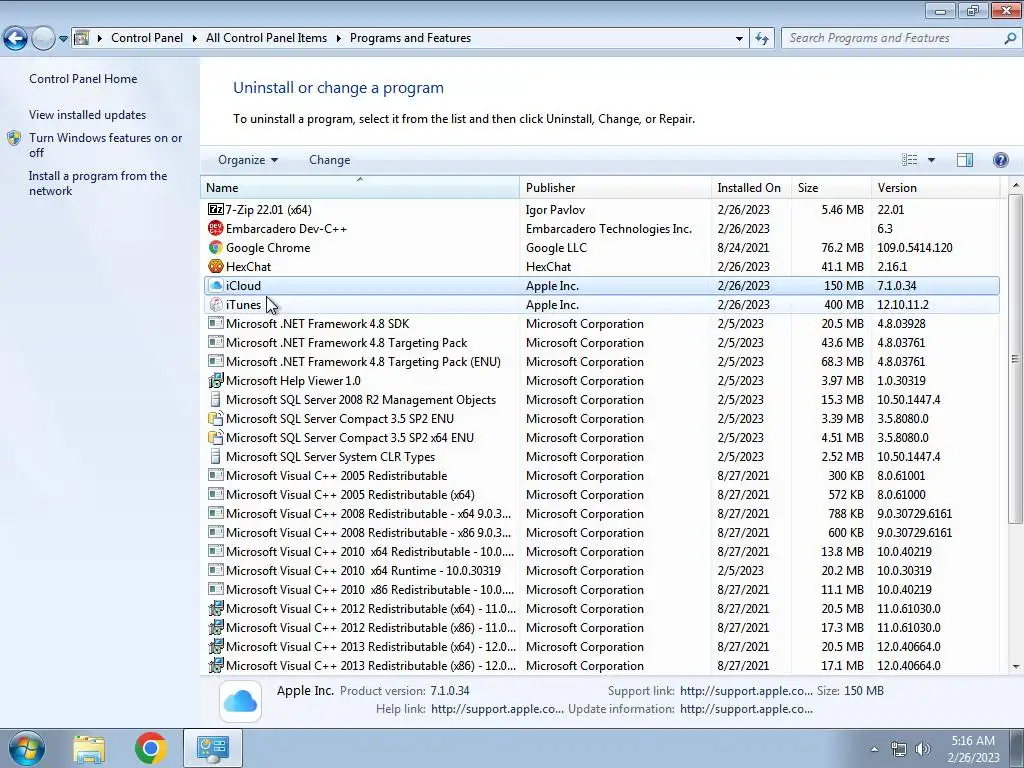The width and height of the screenshot is (1024, 768).
Task: Open Chrome from the taskbar
Action: tap(151, 748)
